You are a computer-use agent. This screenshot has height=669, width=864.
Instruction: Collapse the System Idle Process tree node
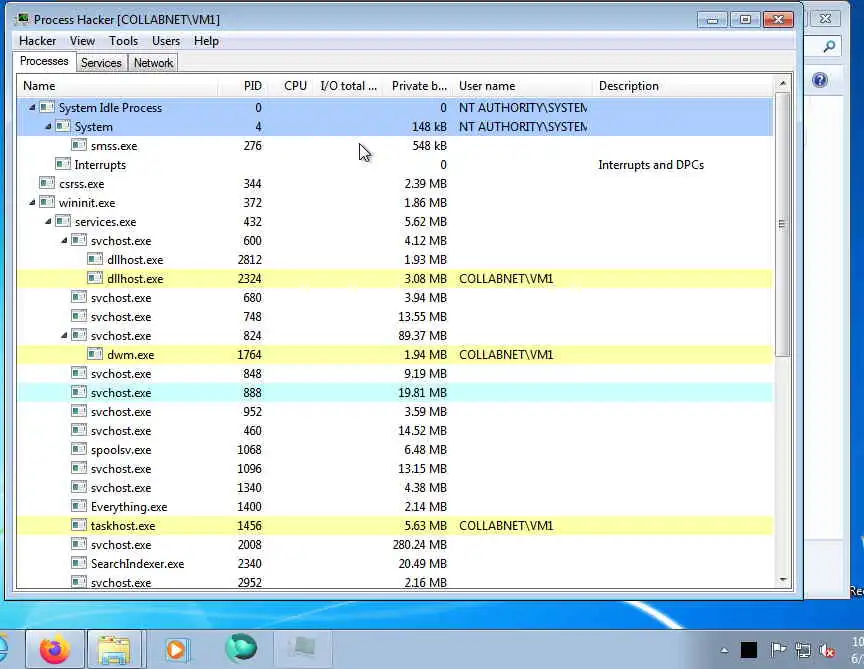point(32,107)
